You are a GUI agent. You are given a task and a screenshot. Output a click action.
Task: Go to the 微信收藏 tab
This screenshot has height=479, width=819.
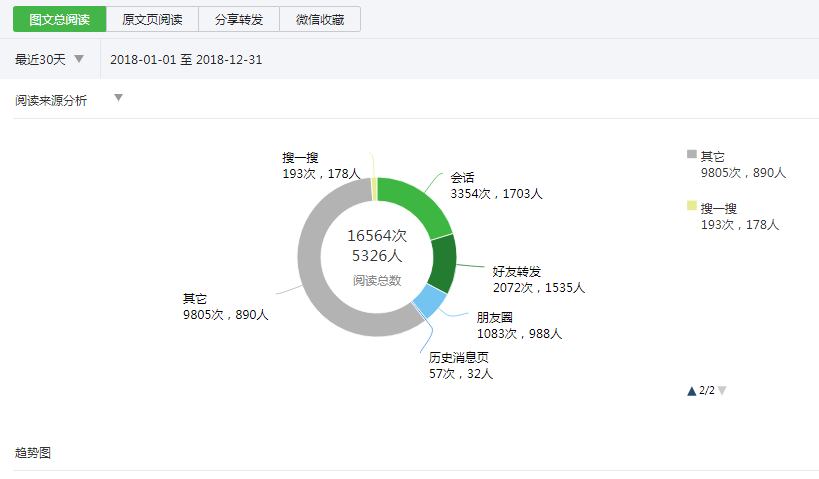coord(320,19)
